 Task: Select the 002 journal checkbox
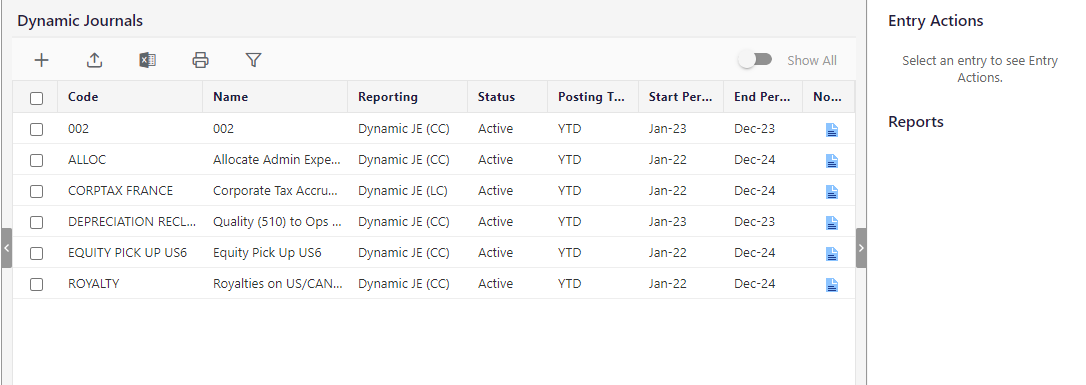tap(37, 129)
